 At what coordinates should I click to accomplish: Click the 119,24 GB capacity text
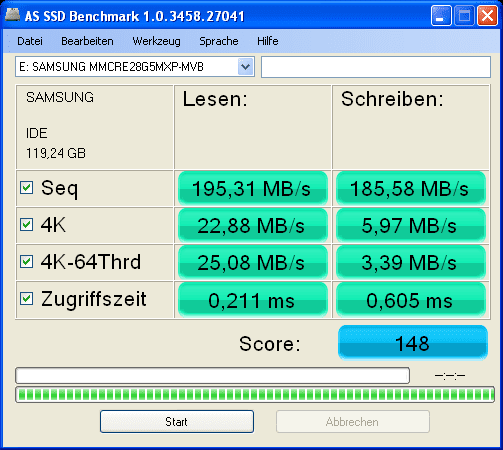[56, 153]
